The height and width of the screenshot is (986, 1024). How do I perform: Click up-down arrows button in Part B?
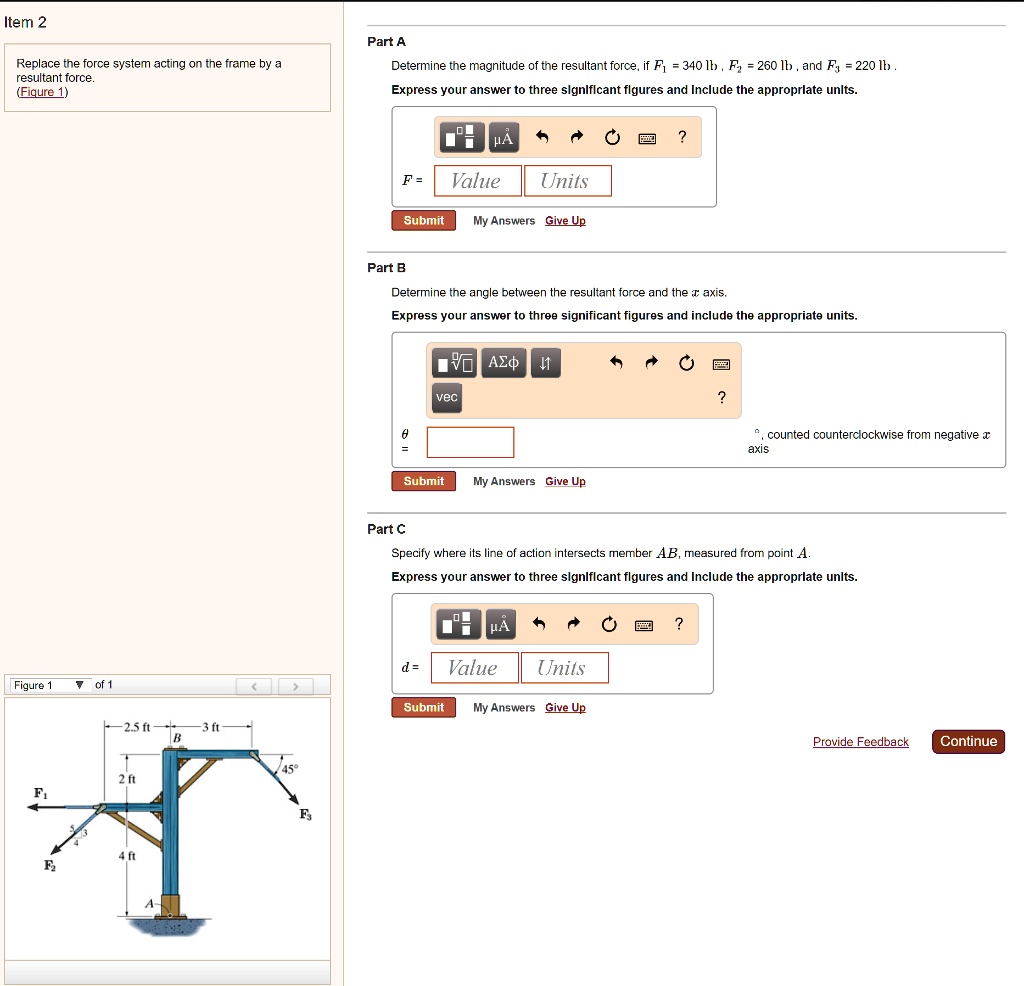click(545, 362)
